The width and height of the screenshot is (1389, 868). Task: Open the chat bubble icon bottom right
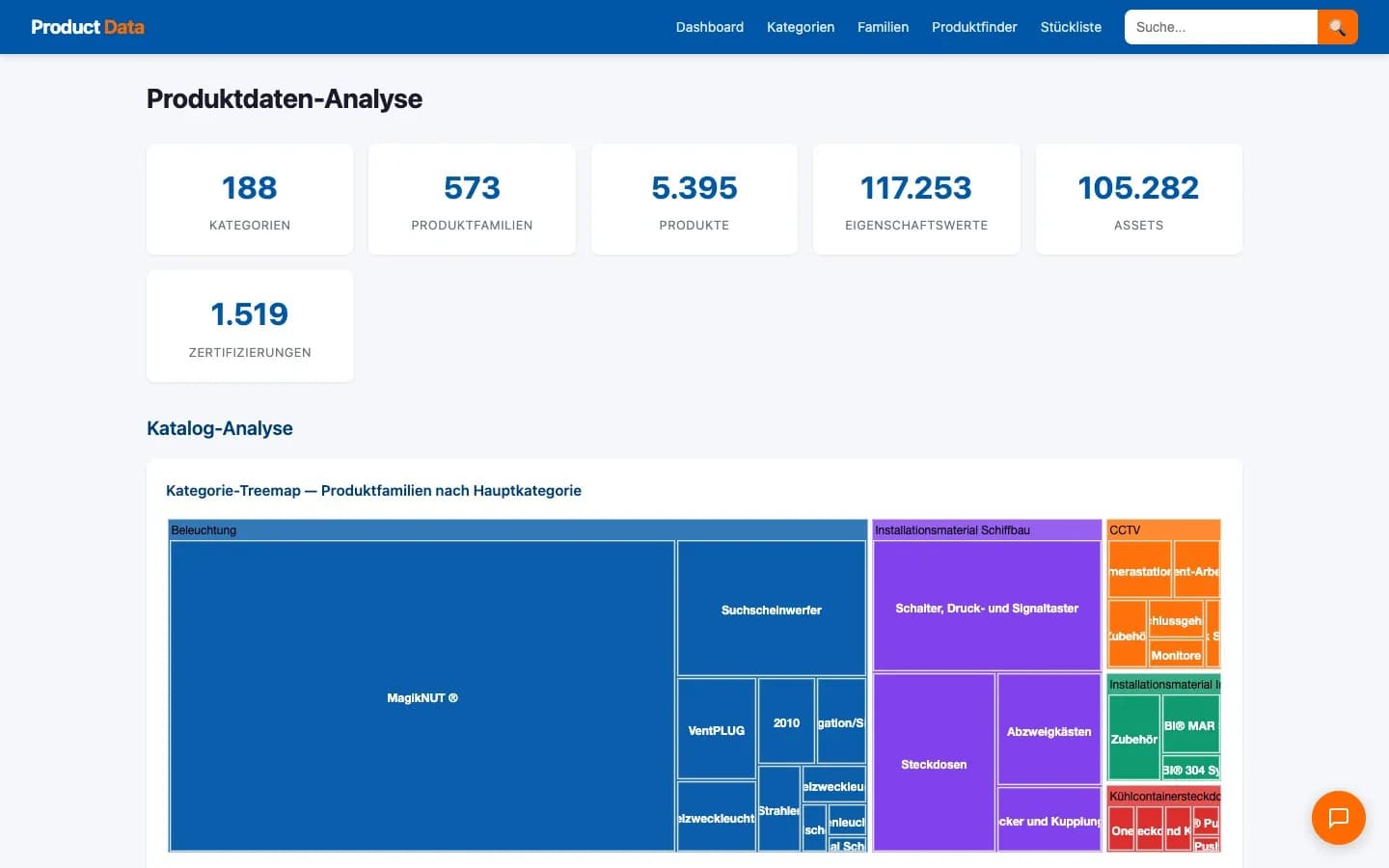(x=1338, y=818)
